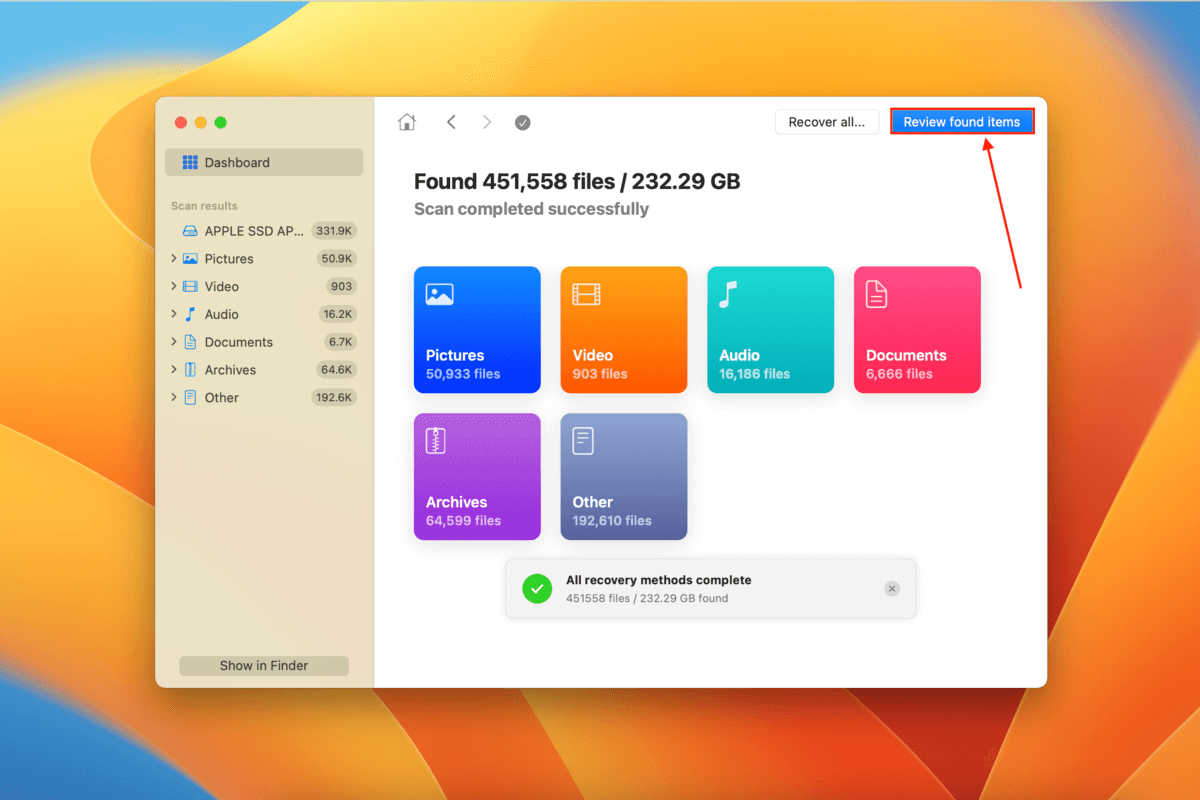
Task: Open the Documents 6,666 files card
Action: coord(917,330)
